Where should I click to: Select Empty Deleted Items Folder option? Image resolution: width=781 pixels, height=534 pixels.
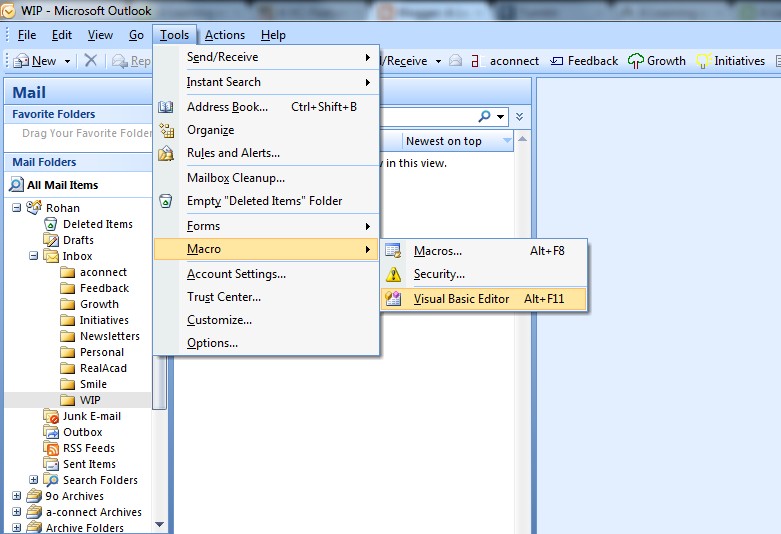point(264,201)
